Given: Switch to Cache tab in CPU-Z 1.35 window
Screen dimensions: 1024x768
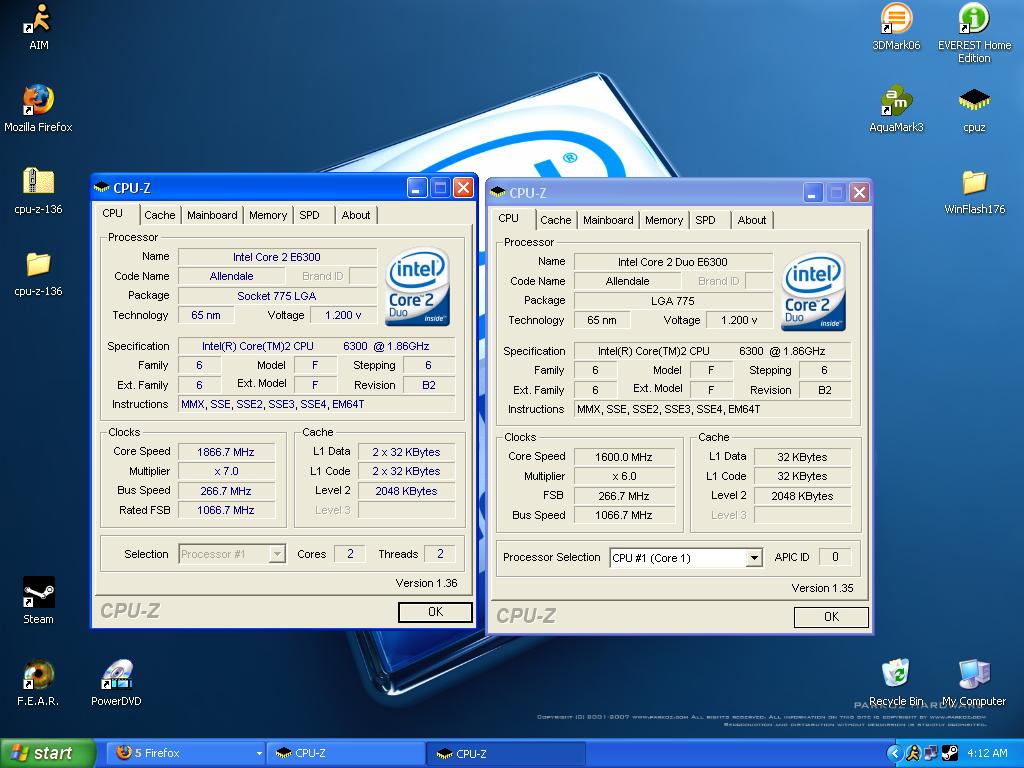Looking at the screenshot, I should (x=556, y=220).
